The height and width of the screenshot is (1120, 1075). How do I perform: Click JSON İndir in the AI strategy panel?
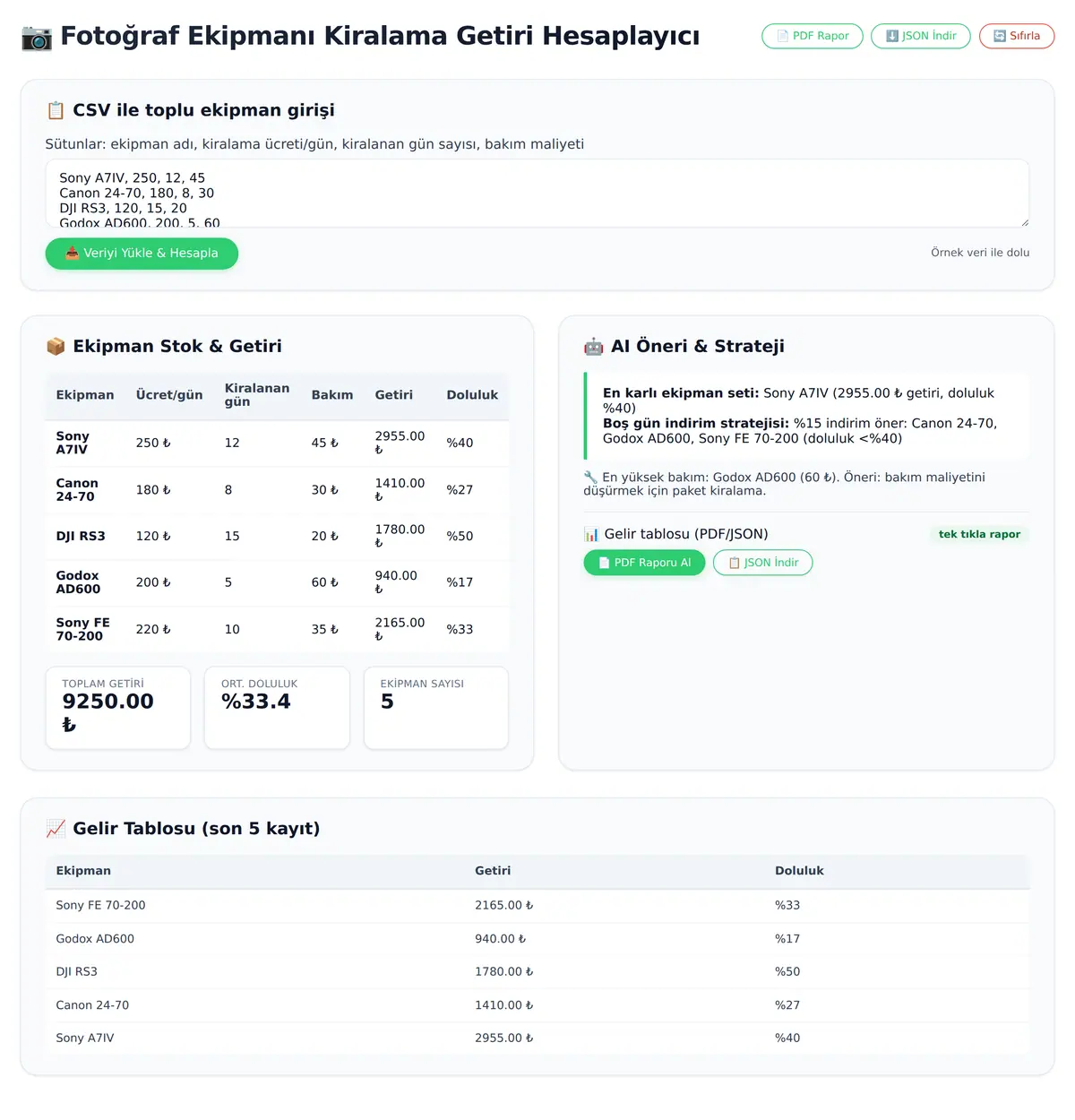[x=763, y=563]
